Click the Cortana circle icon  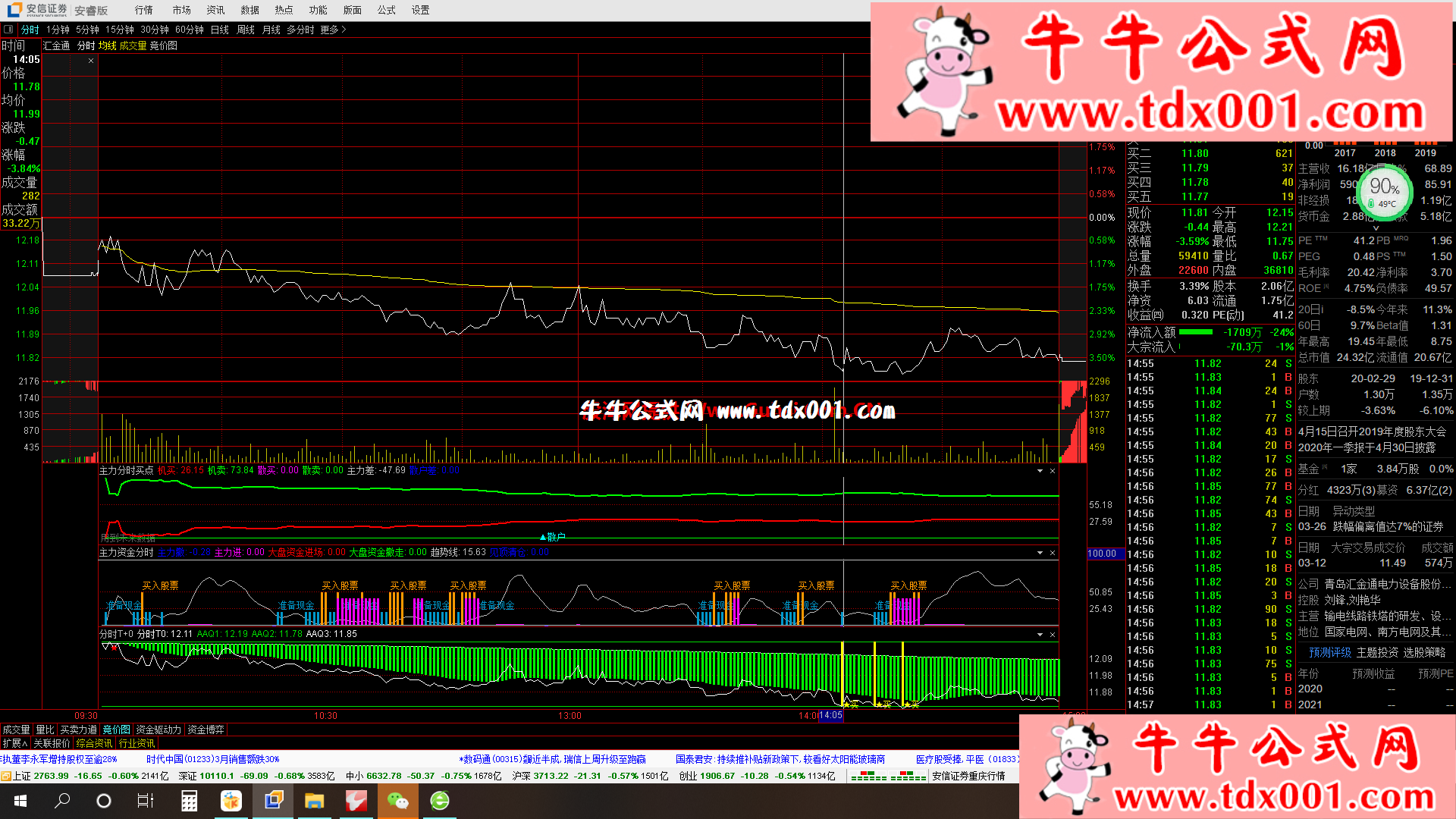(x=104, y=801)
